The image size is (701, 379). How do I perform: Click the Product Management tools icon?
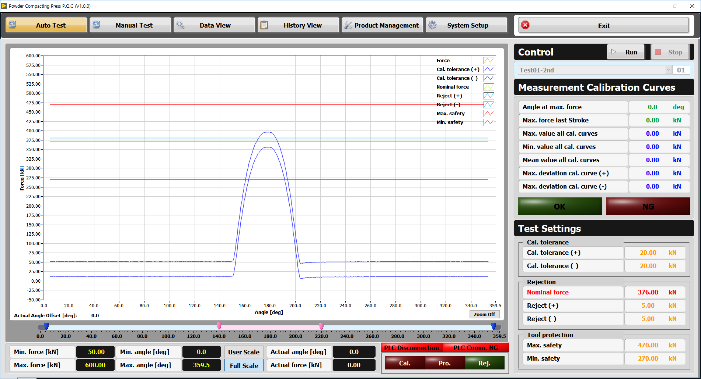[x=348, y=25]
